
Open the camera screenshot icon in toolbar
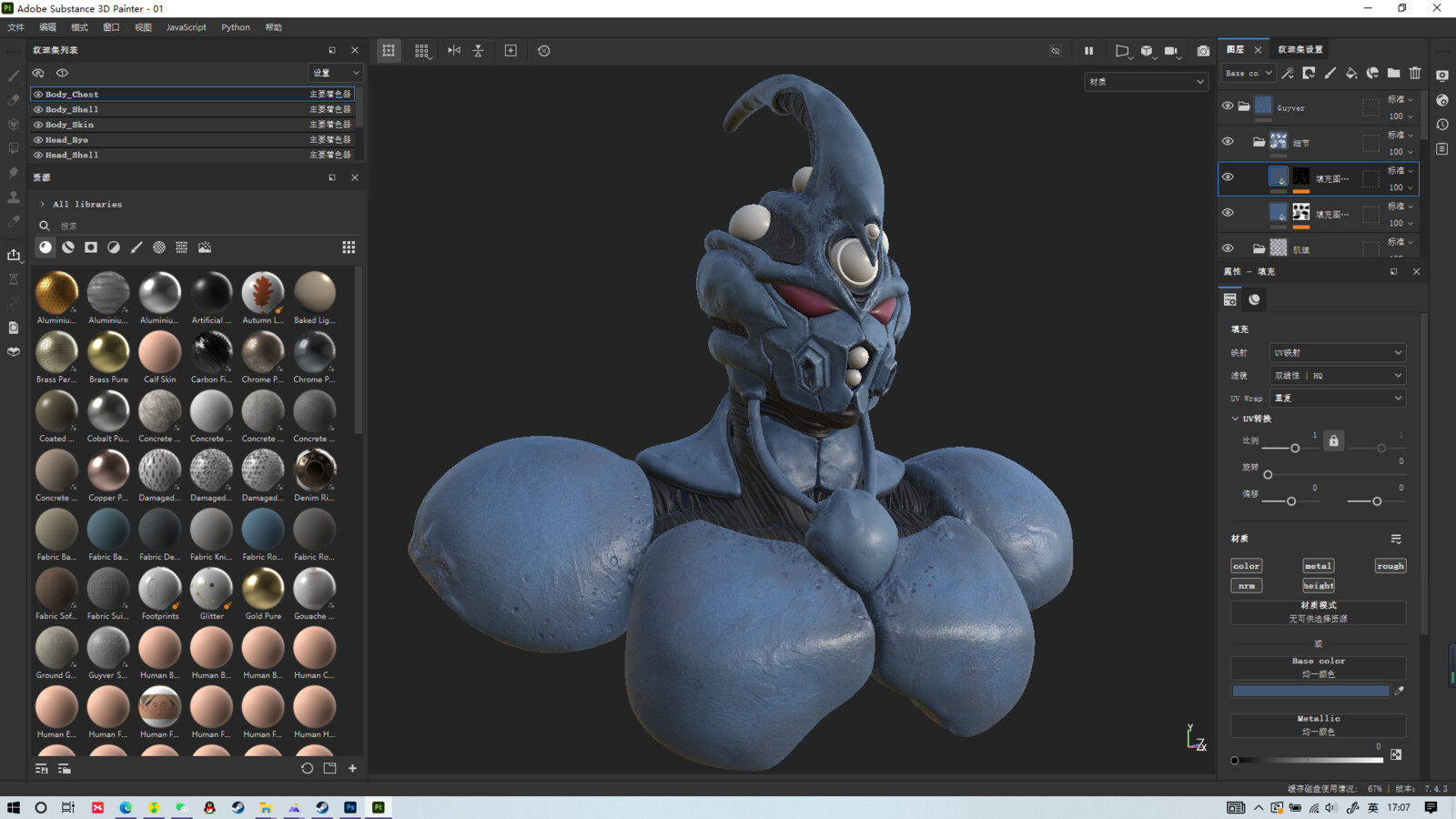[x=1204, y=51]
